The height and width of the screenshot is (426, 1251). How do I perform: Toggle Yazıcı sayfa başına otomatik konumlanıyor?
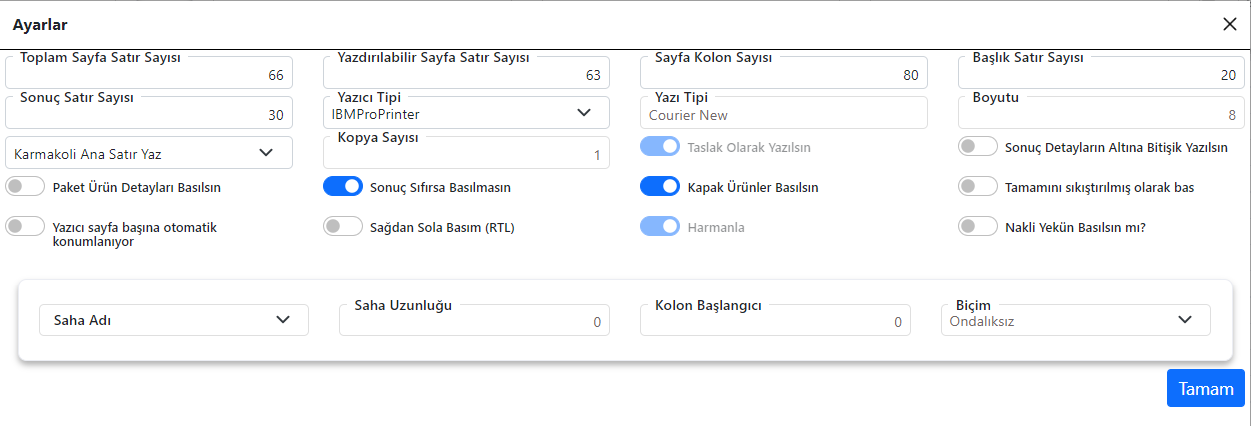coord(26,227)
